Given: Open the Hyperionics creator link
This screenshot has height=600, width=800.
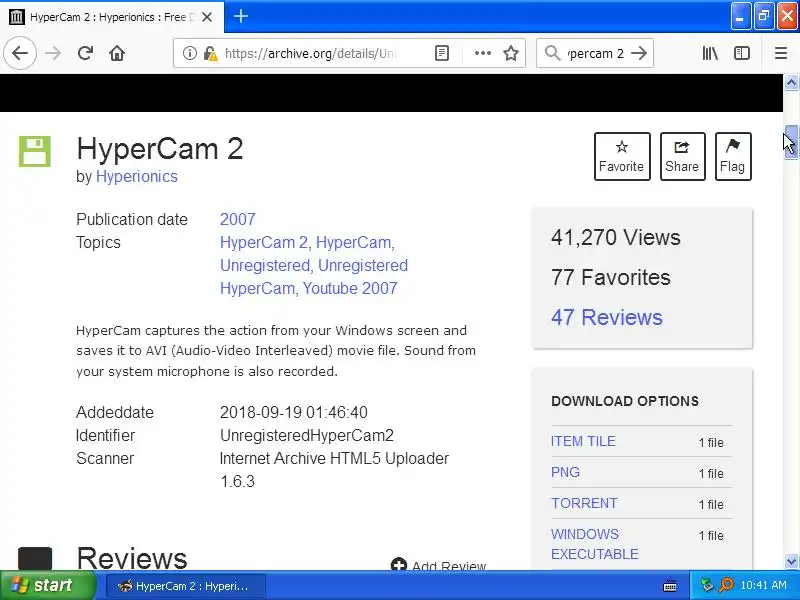Looking at the screenshot, I should coord(137,177).
